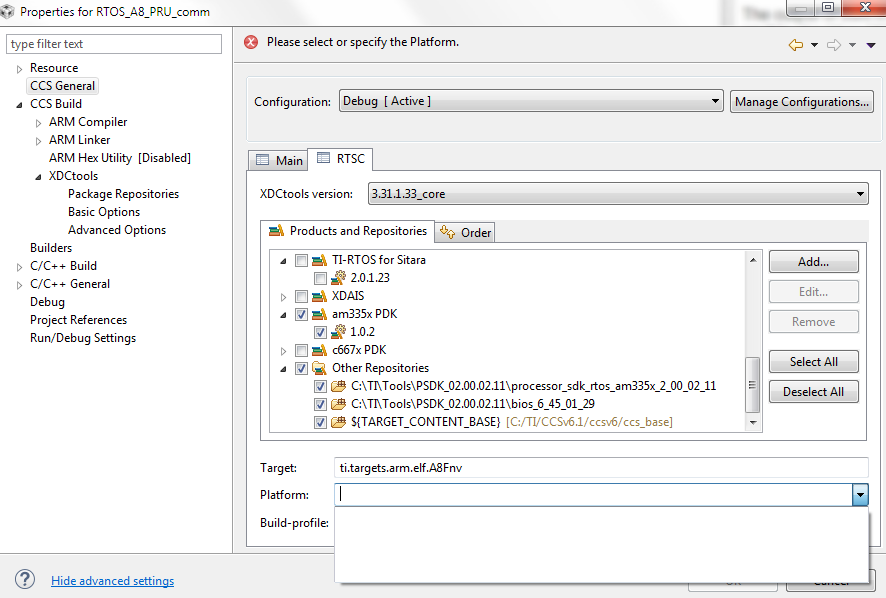886x598 pixels.
Task: Open the view menu triangle at top right
Action: pos(871,44)
